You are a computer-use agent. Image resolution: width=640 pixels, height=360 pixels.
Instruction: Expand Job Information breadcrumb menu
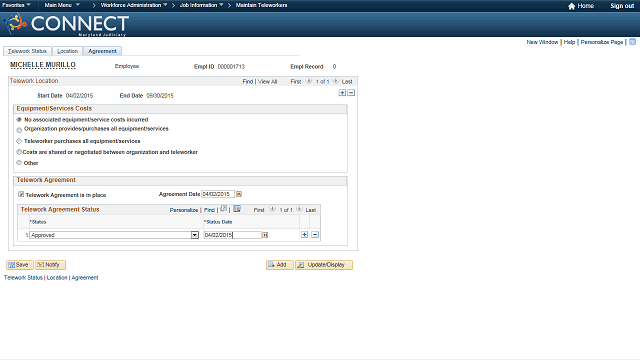(202, 5)
